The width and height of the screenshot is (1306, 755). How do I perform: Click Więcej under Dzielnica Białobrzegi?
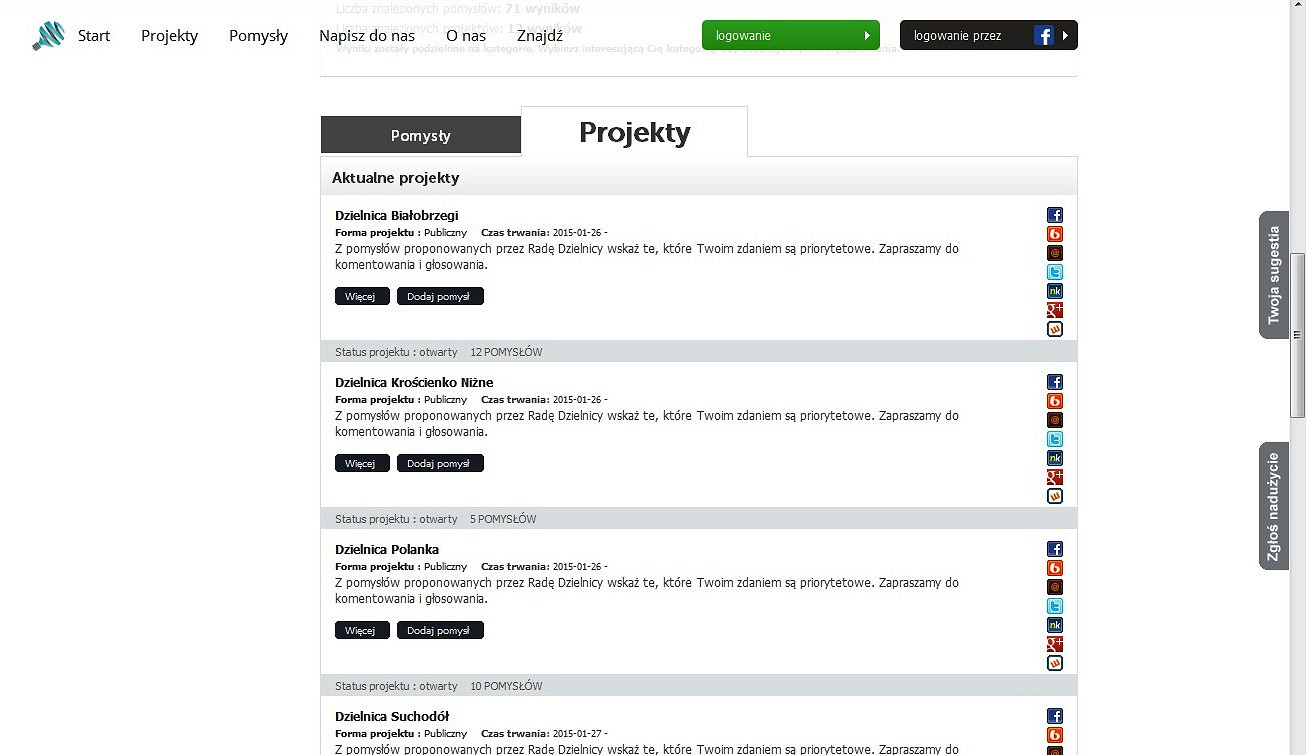(362, 296)
